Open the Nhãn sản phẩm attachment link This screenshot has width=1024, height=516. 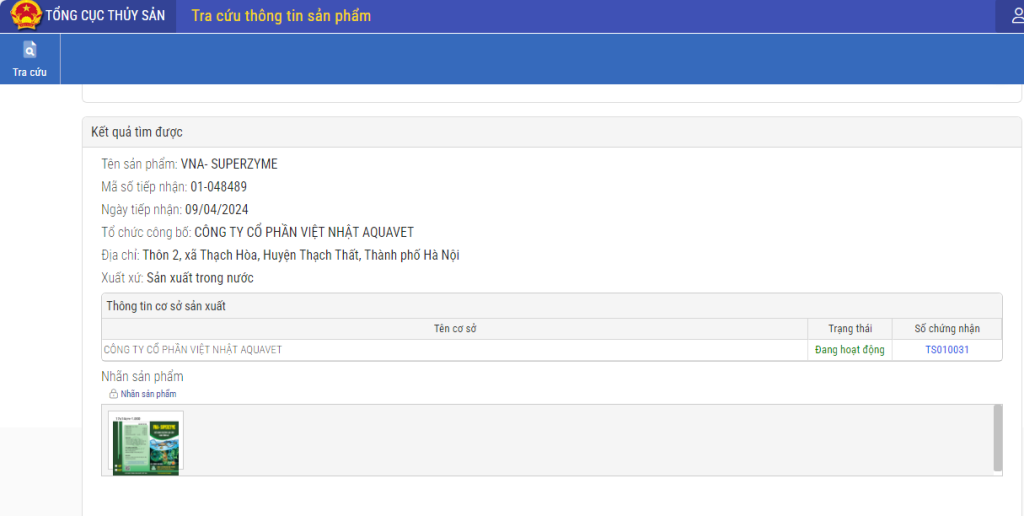(148, 394)
